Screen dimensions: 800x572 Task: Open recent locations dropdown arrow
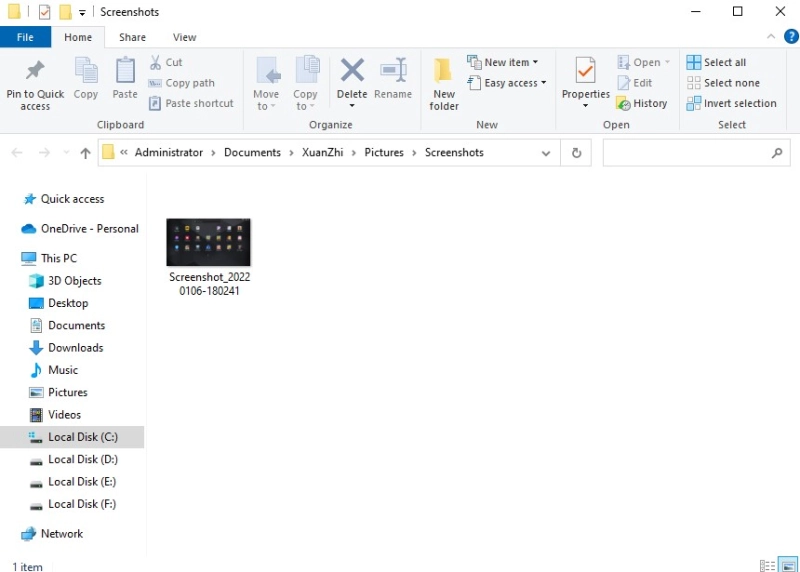pyautogui.click(x=66, y=153)
